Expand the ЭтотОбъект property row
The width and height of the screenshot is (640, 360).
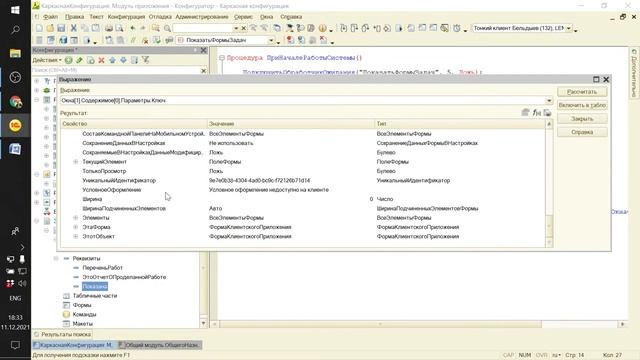[76, 236]
